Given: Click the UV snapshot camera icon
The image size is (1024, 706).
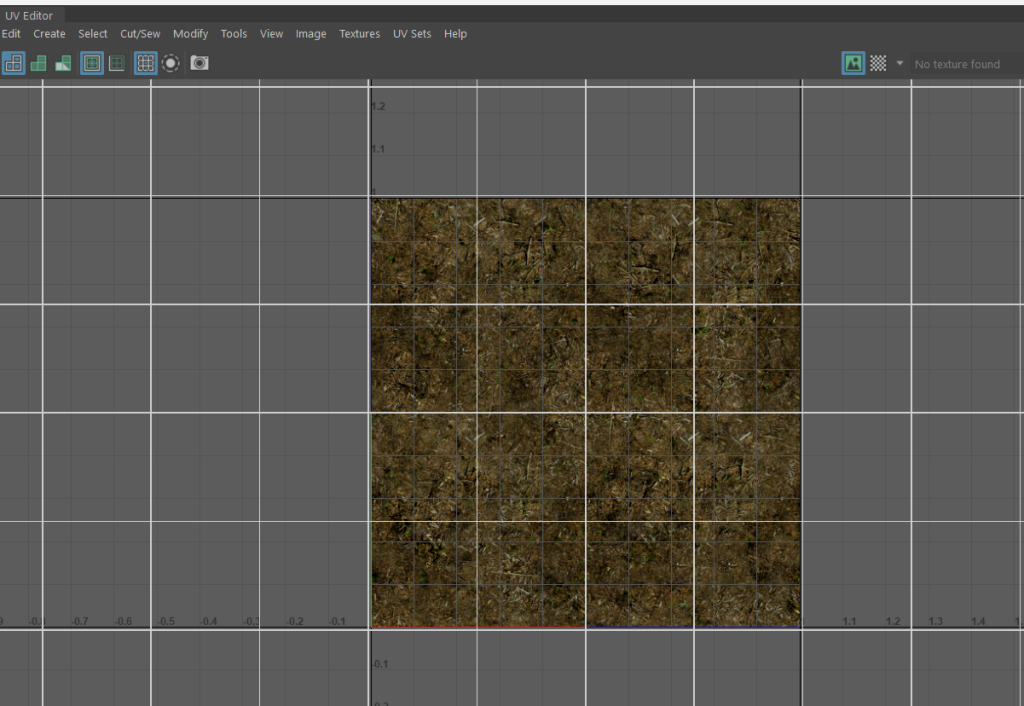Looking at the screenshot, I should [200, 63].
